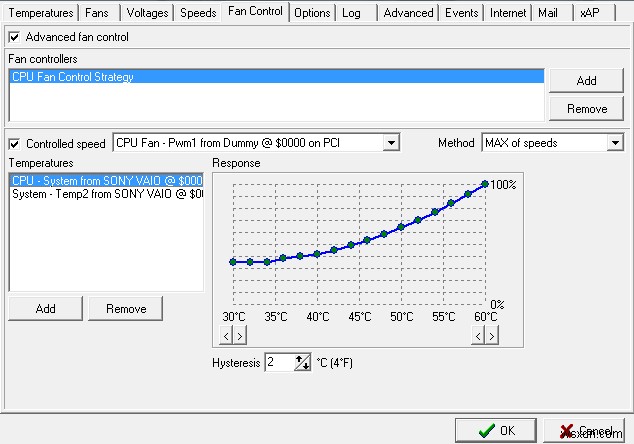Open the Options tab
The height and width of the screenshot is (444, 634).
(312, 13)
